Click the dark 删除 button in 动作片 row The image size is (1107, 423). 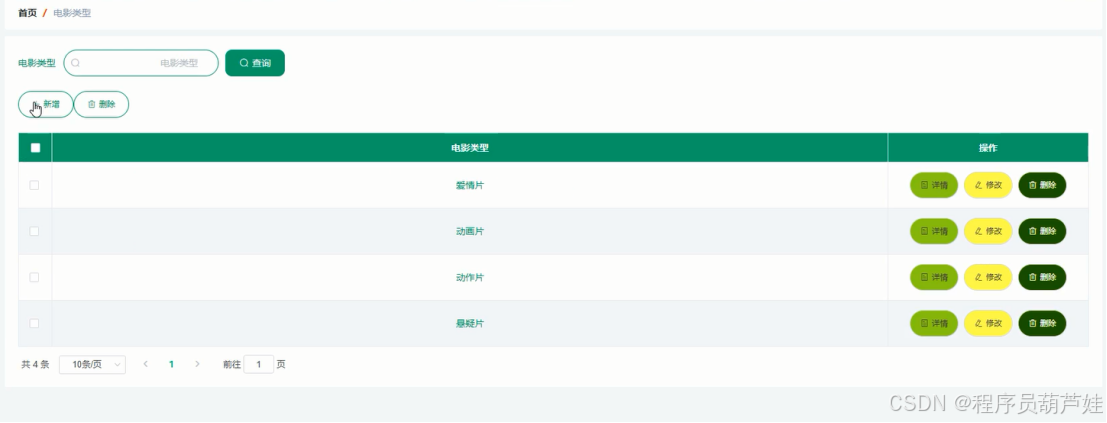[x=1042, y=277]
